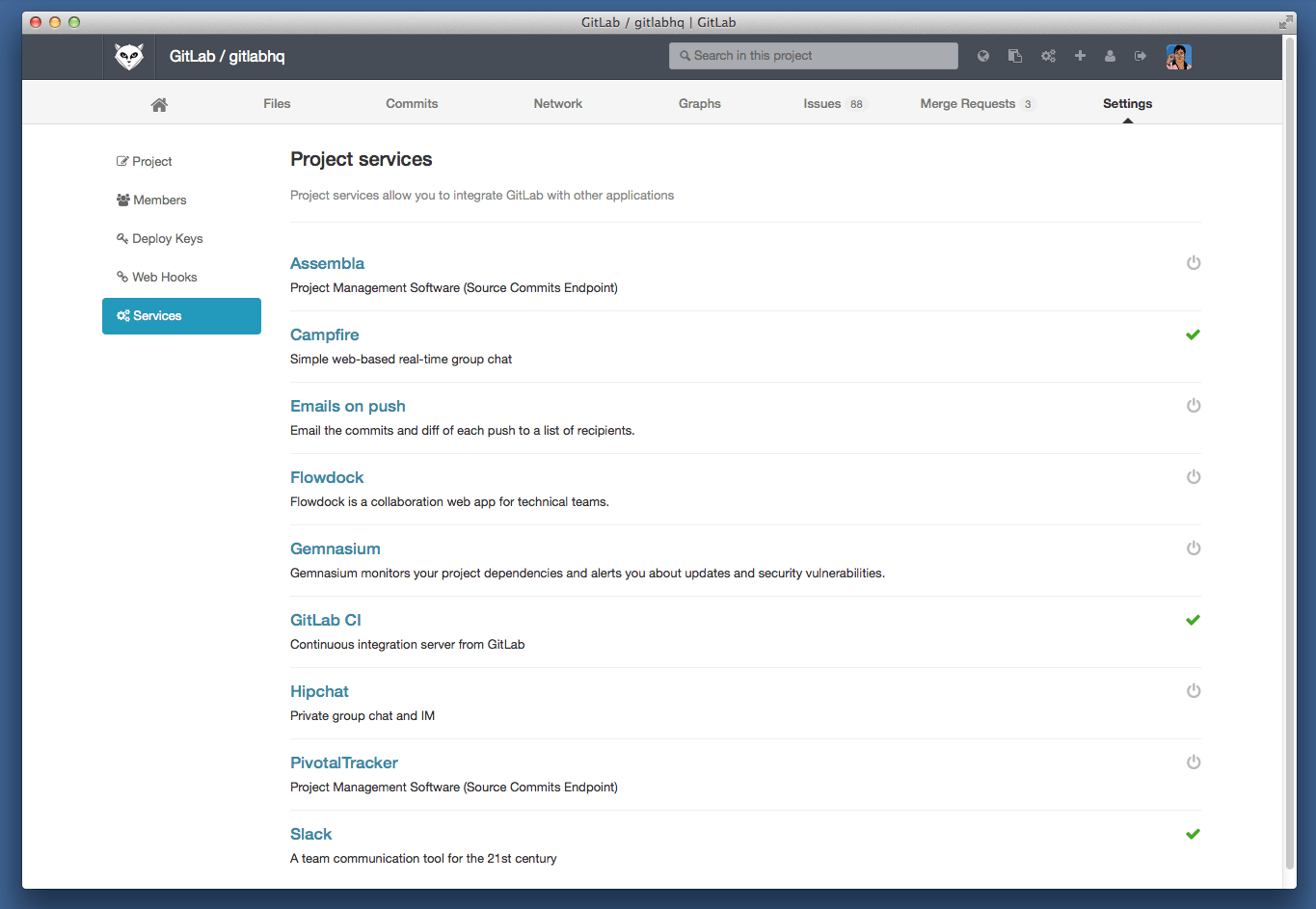
Task: Open the Slack service settings link
Action: [310, 834]
